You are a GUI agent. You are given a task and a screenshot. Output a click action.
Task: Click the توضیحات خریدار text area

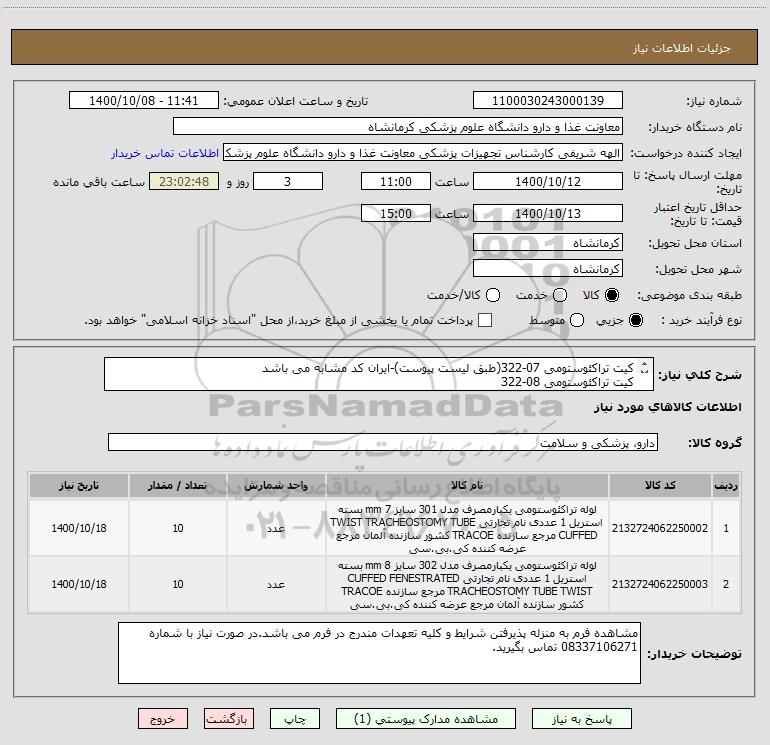379,653
